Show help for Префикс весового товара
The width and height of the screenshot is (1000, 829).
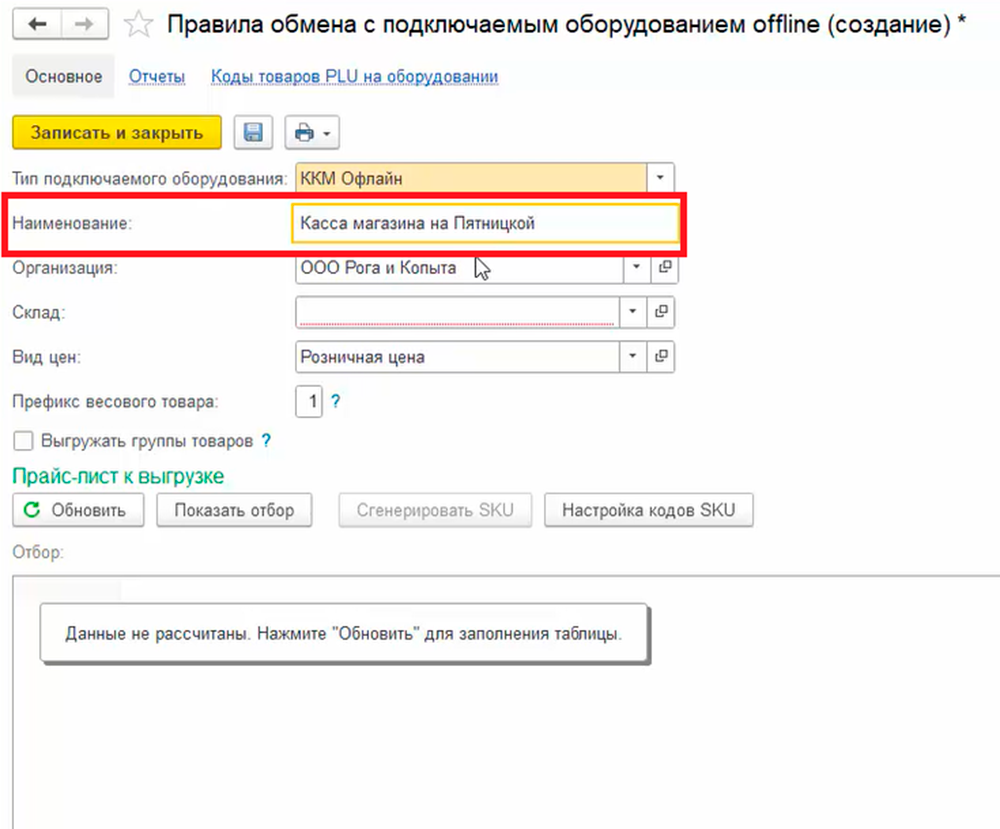point(336,402)
